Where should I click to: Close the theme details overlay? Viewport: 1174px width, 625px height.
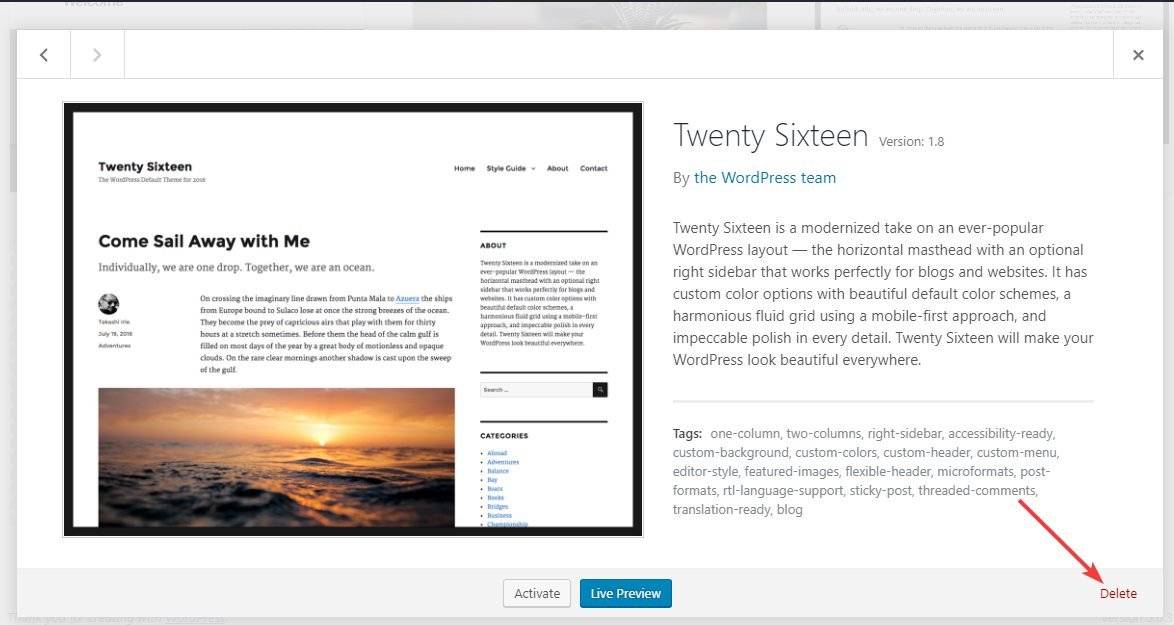1138,55
